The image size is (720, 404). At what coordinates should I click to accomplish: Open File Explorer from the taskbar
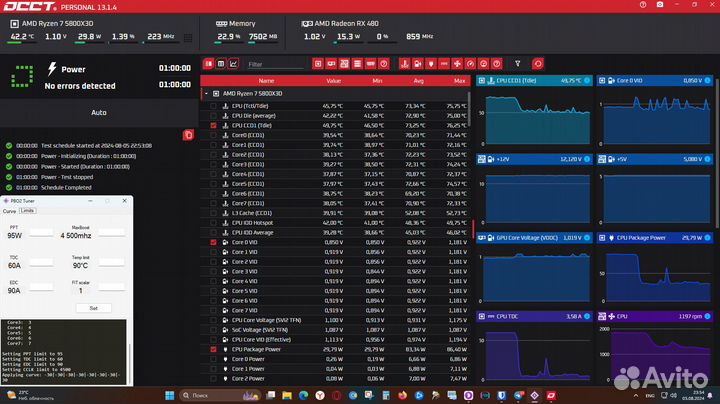287,395
